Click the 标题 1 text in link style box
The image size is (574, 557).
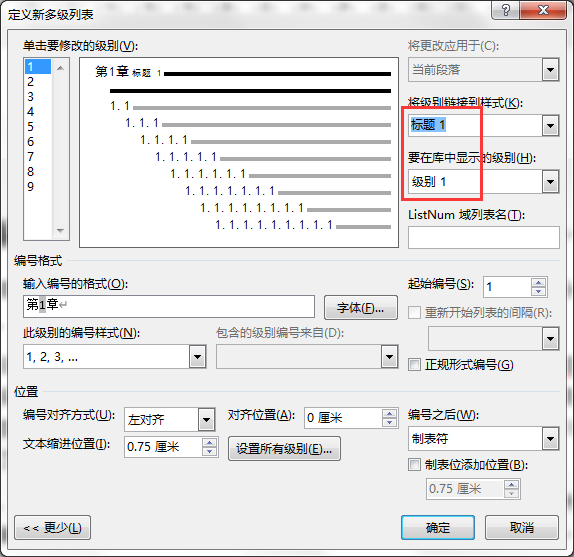[428, 125]
